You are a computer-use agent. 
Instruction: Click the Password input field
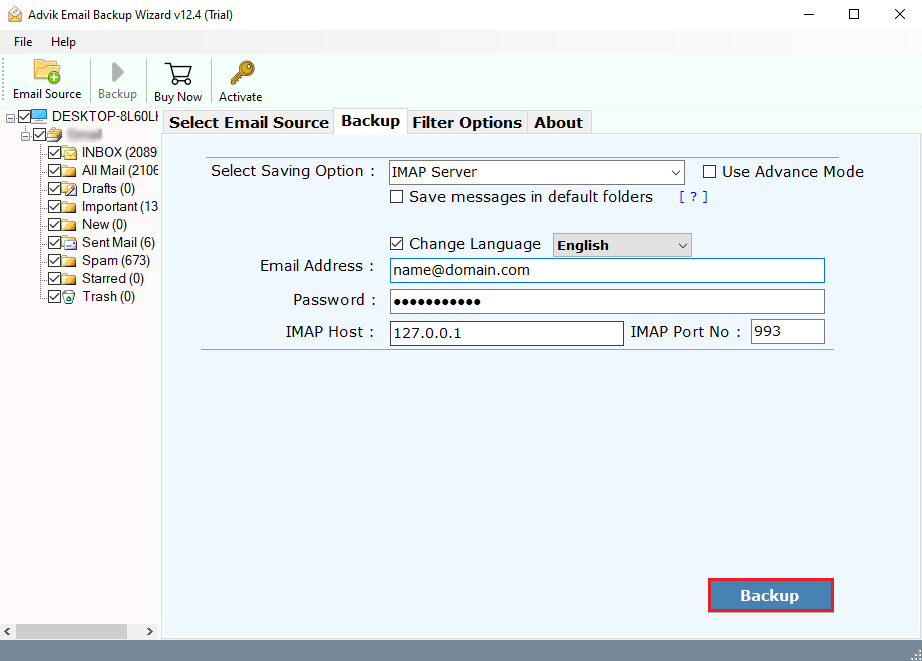607,302
